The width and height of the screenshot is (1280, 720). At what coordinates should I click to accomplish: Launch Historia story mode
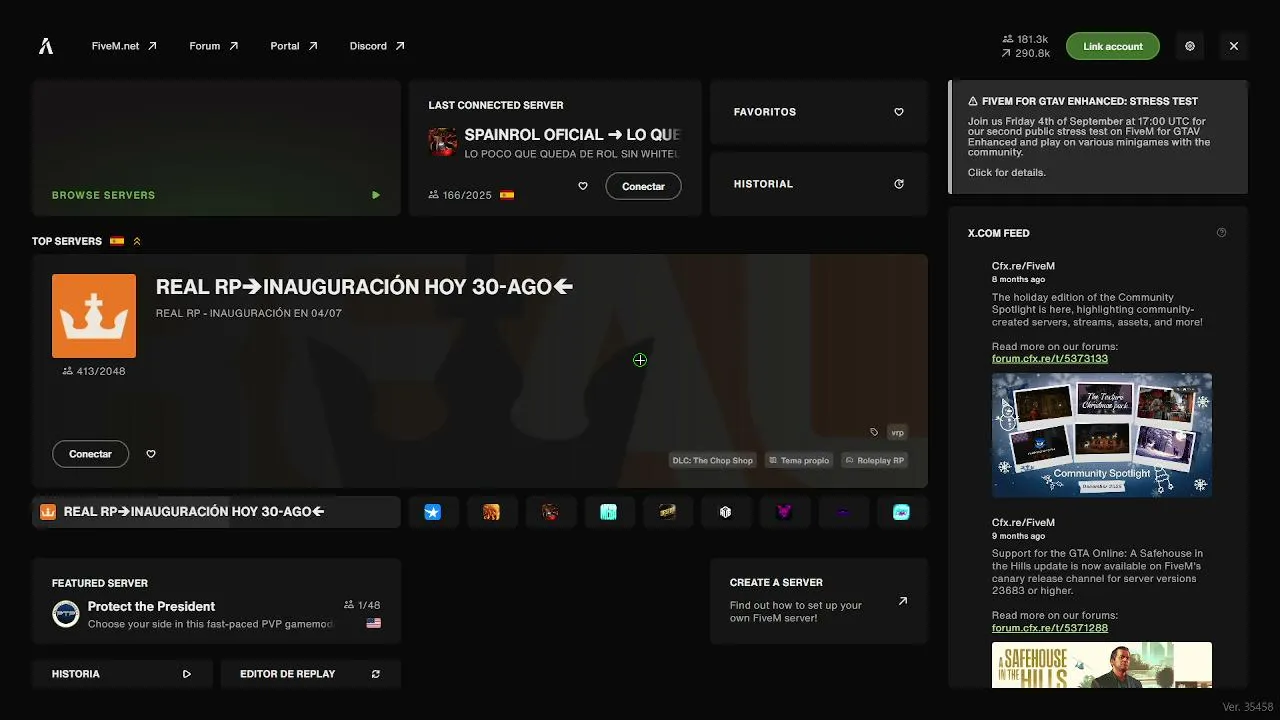(122, 674)
